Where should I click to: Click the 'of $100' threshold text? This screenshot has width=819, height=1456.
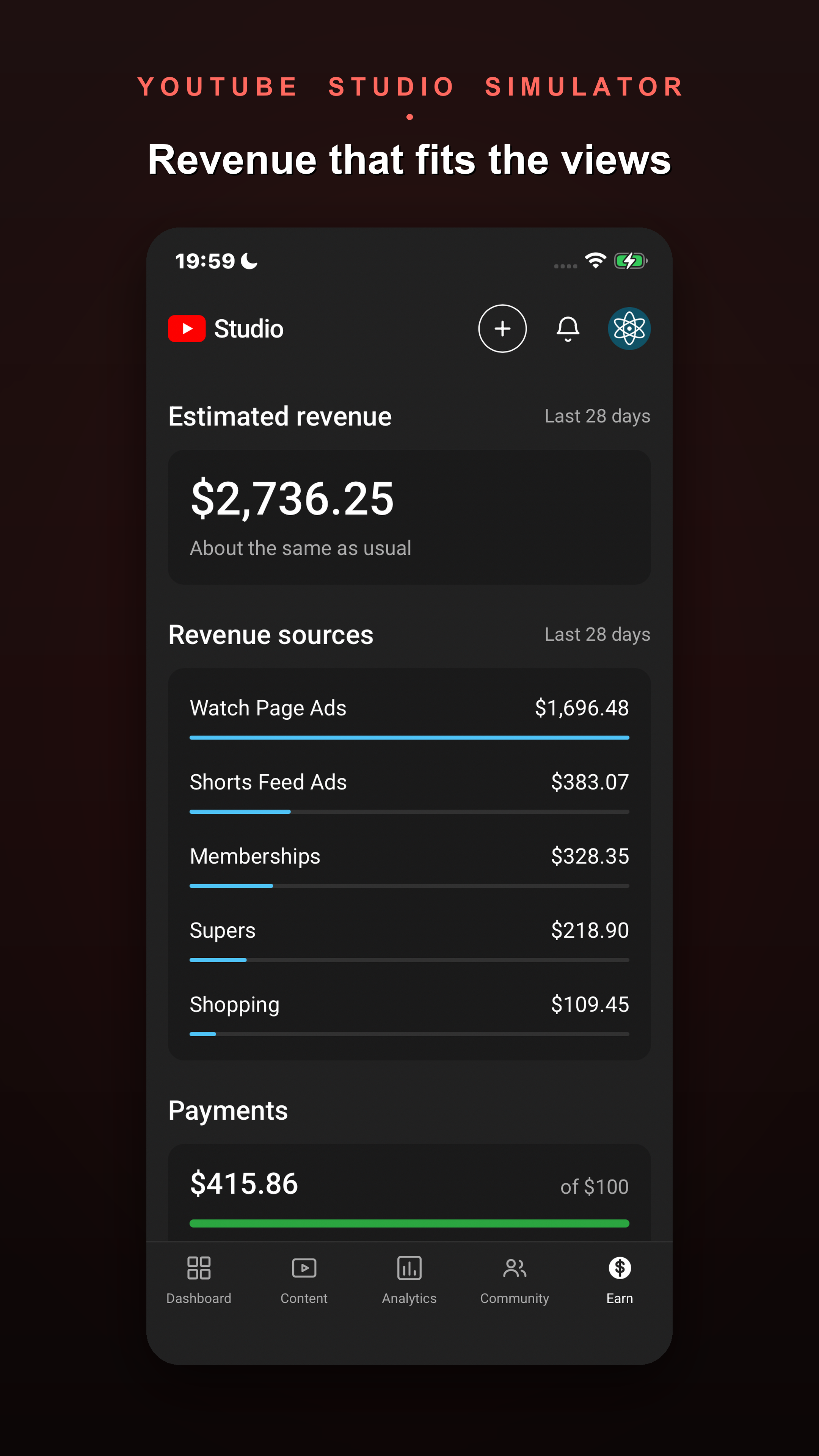[594, 1186]
